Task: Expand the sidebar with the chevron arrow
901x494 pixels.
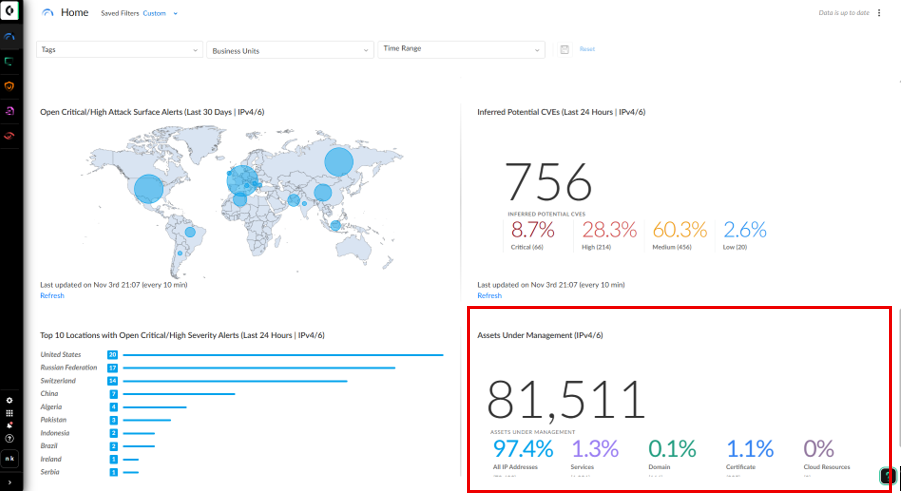Action: tap(9, 483)
